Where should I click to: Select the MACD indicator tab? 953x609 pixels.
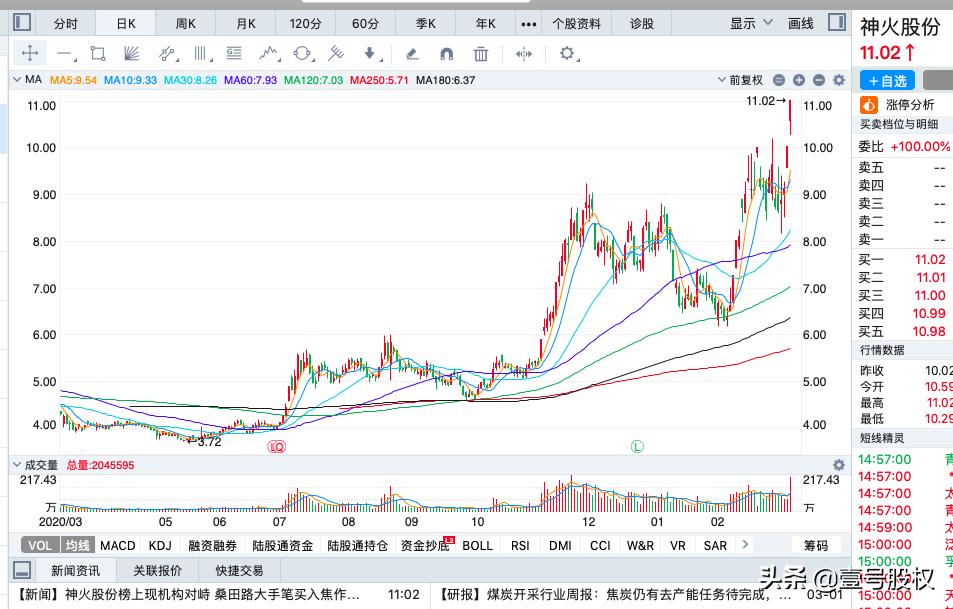(x=117, y=545)
